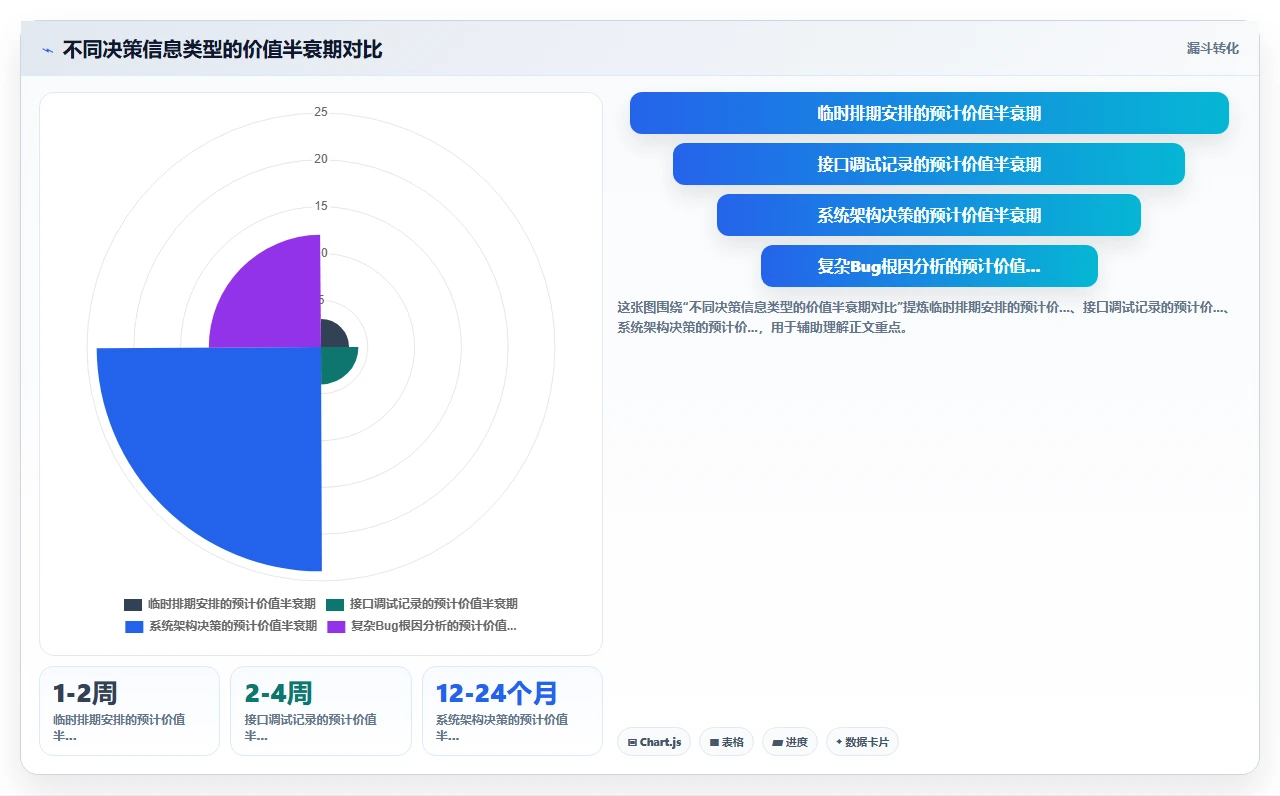Click the table icon in 表格 tag
Viewport: 1280px width, 796px height.
coord(714,742)
